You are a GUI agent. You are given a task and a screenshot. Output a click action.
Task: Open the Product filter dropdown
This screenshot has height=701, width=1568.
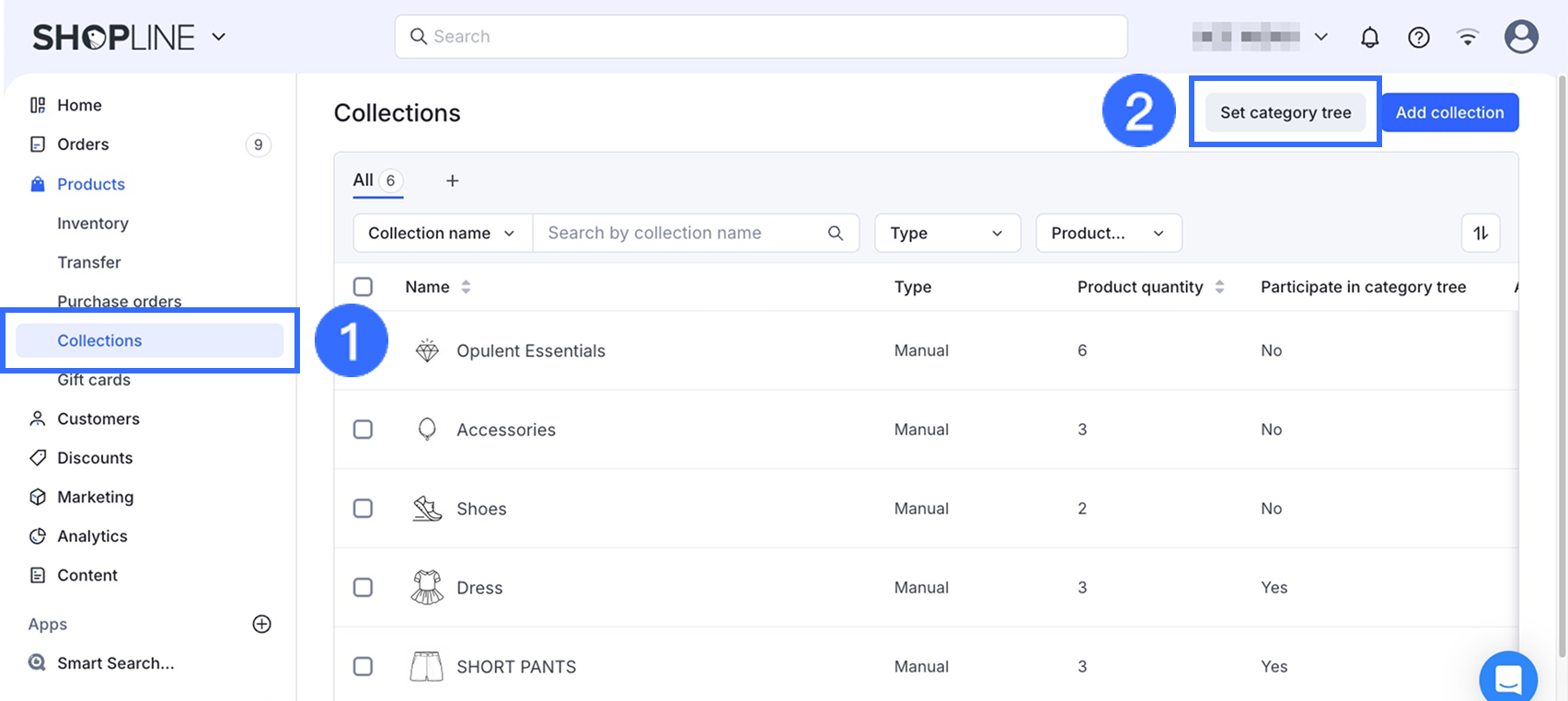pos(1108,233)
